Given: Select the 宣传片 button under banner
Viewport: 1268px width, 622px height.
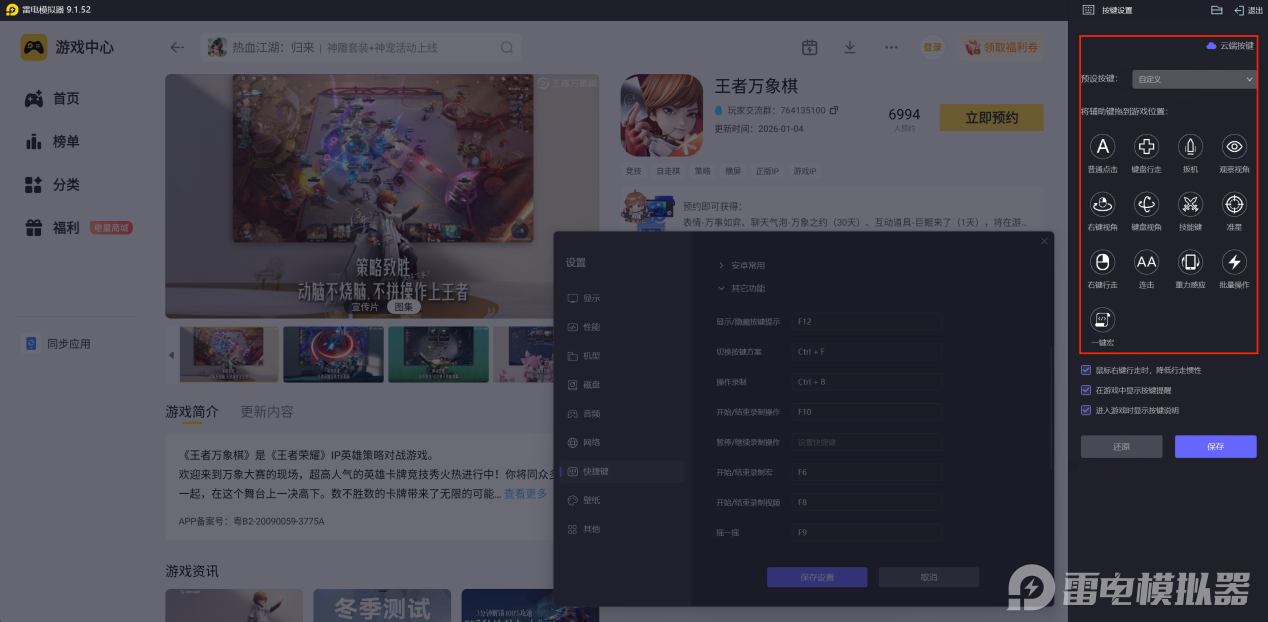Looking at the screenshot, I should (365, 307).
